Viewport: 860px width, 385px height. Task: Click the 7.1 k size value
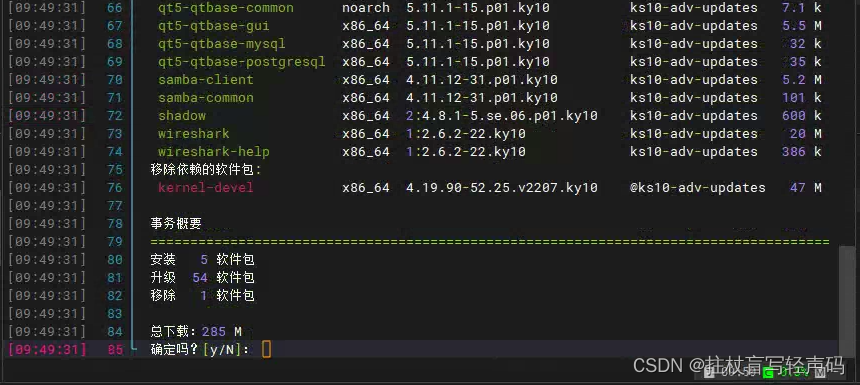(802, 8)
